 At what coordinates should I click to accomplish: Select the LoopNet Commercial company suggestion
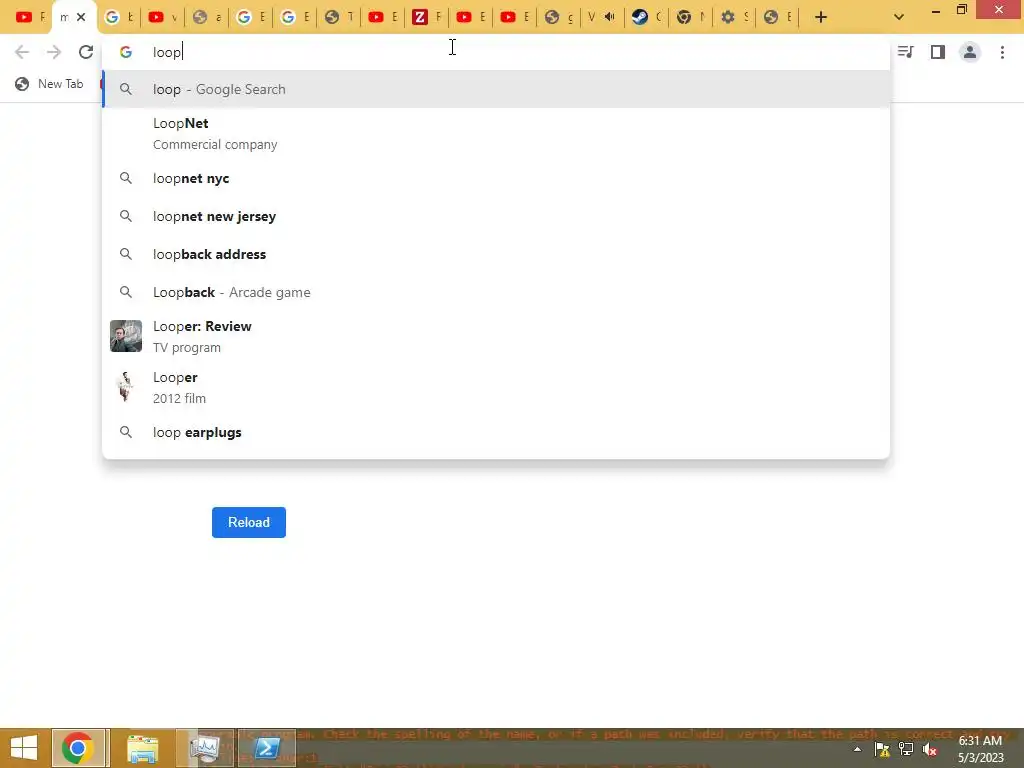point(496,134)
